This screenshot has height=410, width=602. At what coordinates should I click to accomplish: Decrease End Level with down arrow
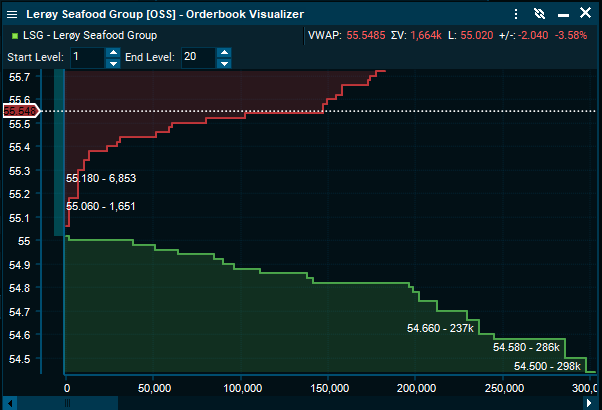[x=224, y=63]
